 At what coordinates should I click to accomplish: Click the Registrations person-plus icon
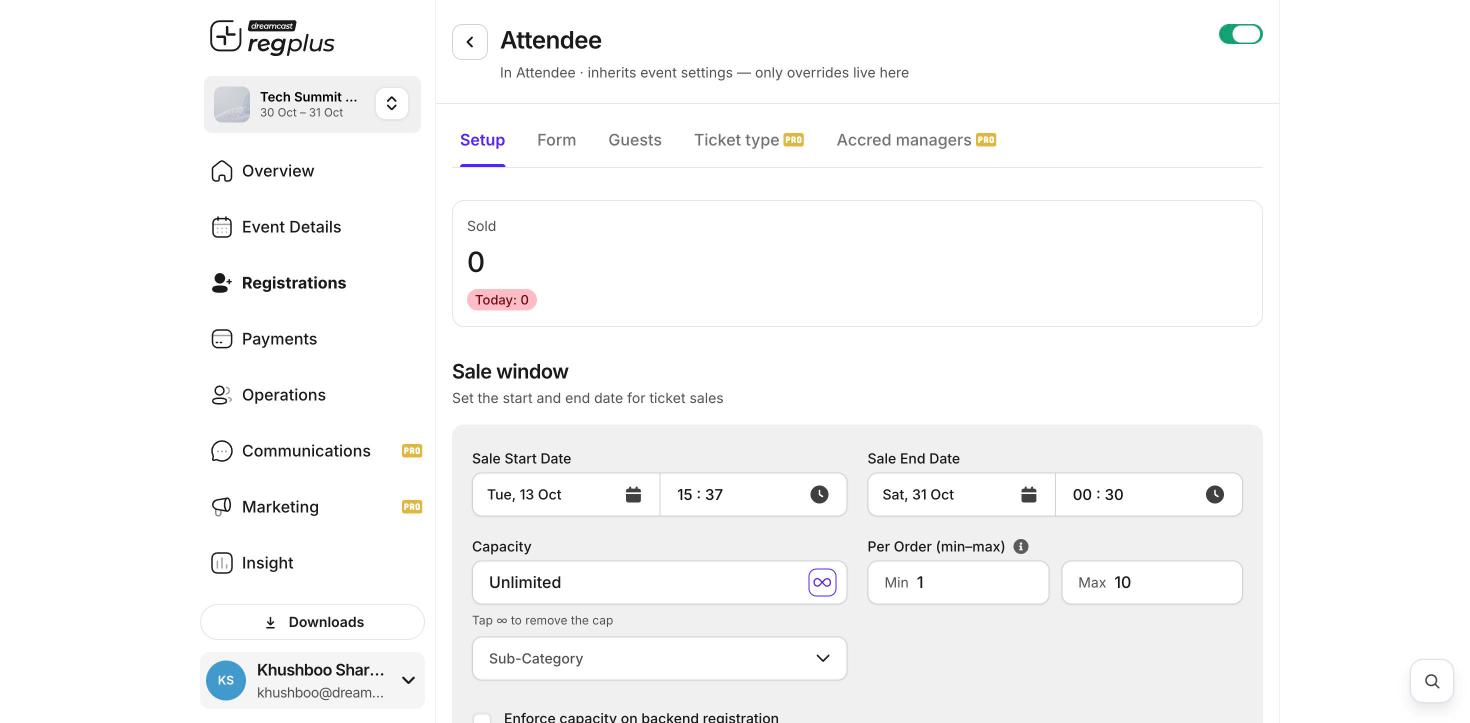pos(222,283)
